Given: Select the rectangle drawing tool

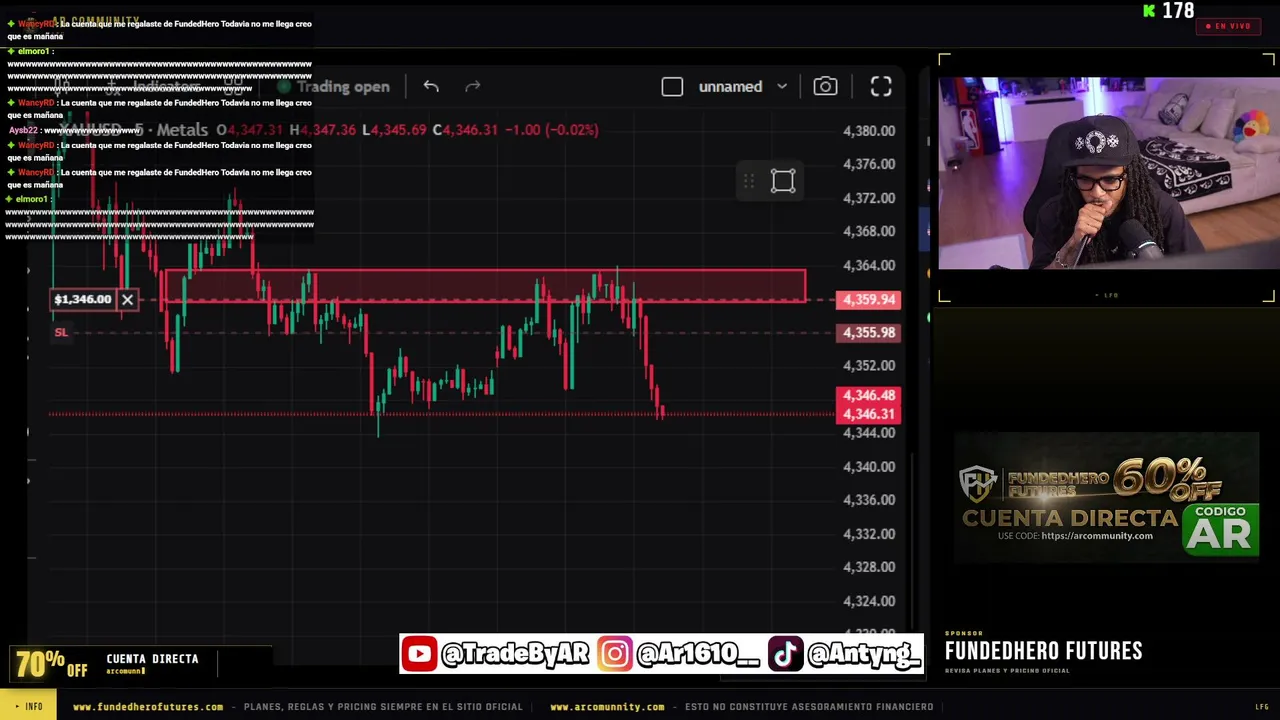Looking at the screenshot, I should coord(783,181).
